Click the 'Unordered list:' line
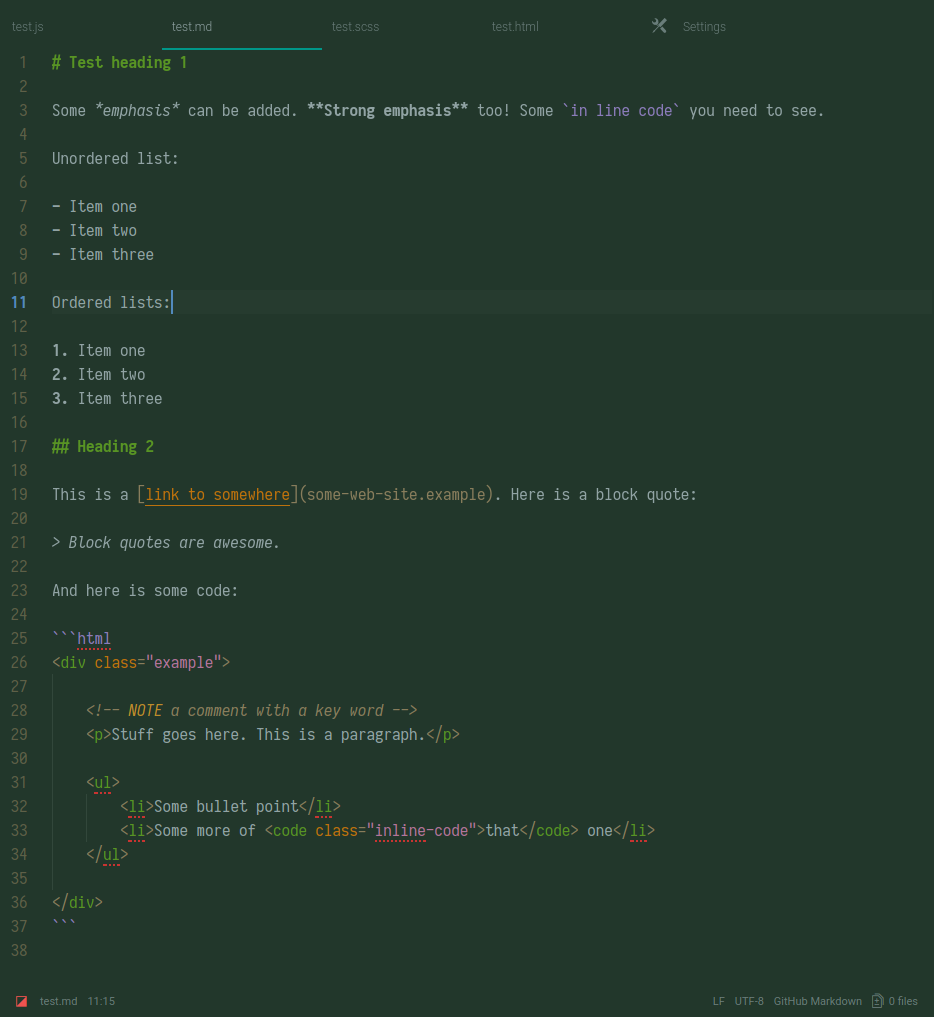The height and width of the screenshot is (1017, 934). 115,158
